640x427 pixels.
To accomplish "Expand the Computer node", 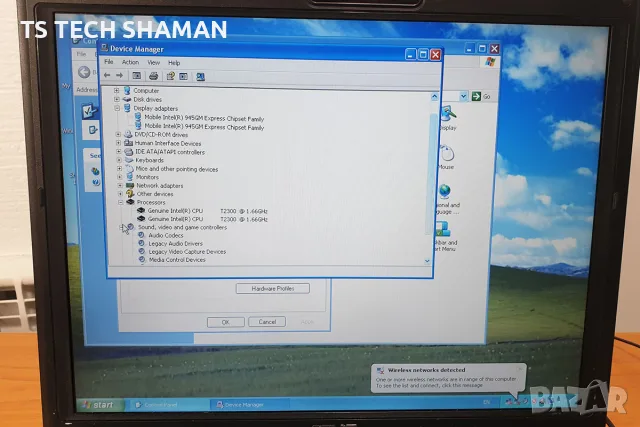I will click(x=117, y=91).
